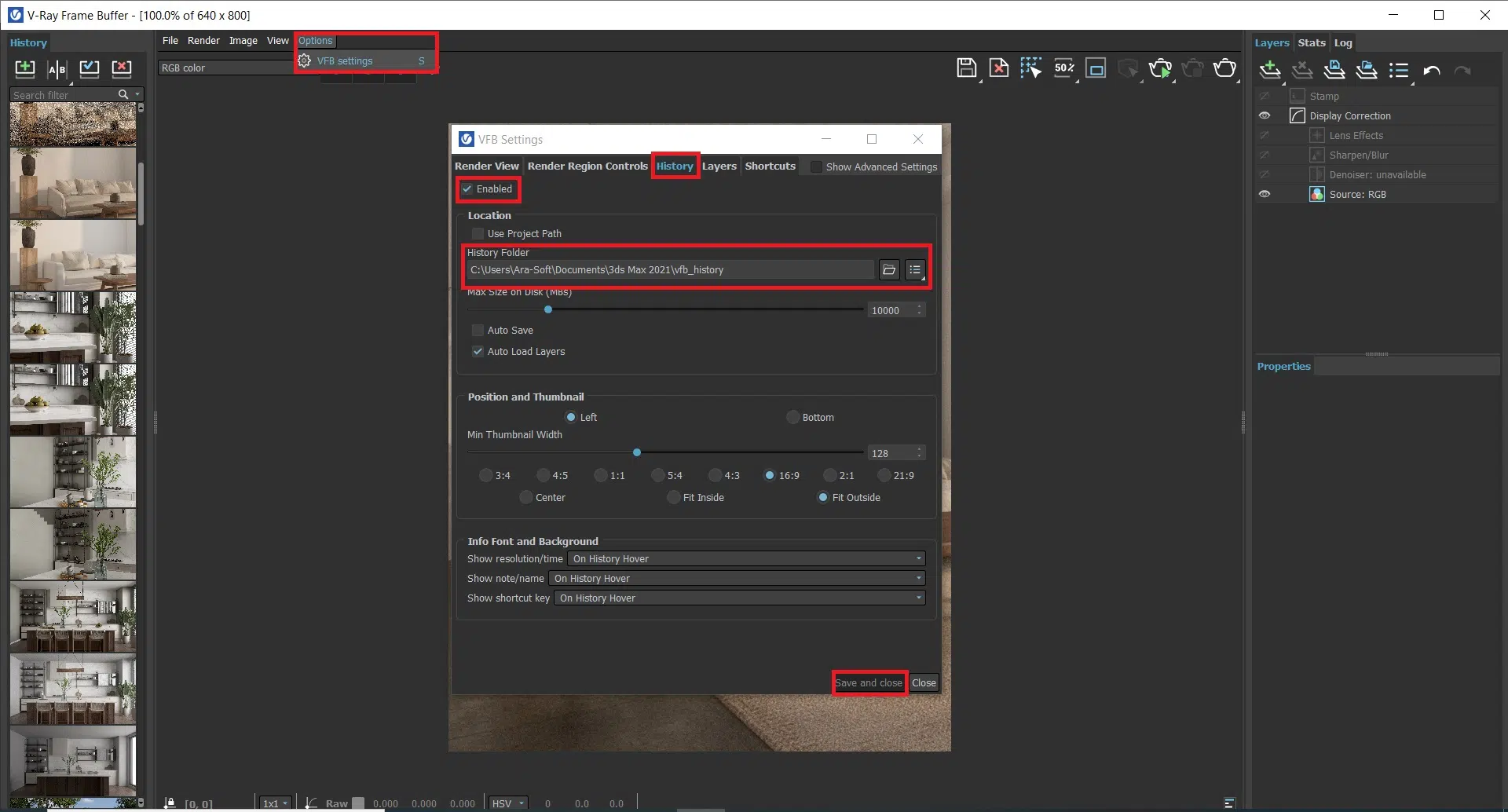The height and width of the screenshot is (812, 1508).
Task: Click the Min Thumbnail Width slider handle
Action: (x=637, y=453)
